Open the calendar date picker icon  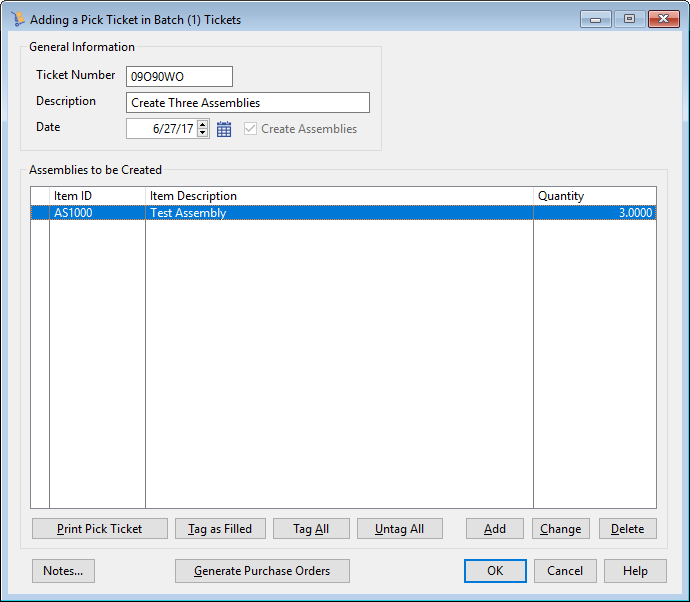[x=224, y=129]
